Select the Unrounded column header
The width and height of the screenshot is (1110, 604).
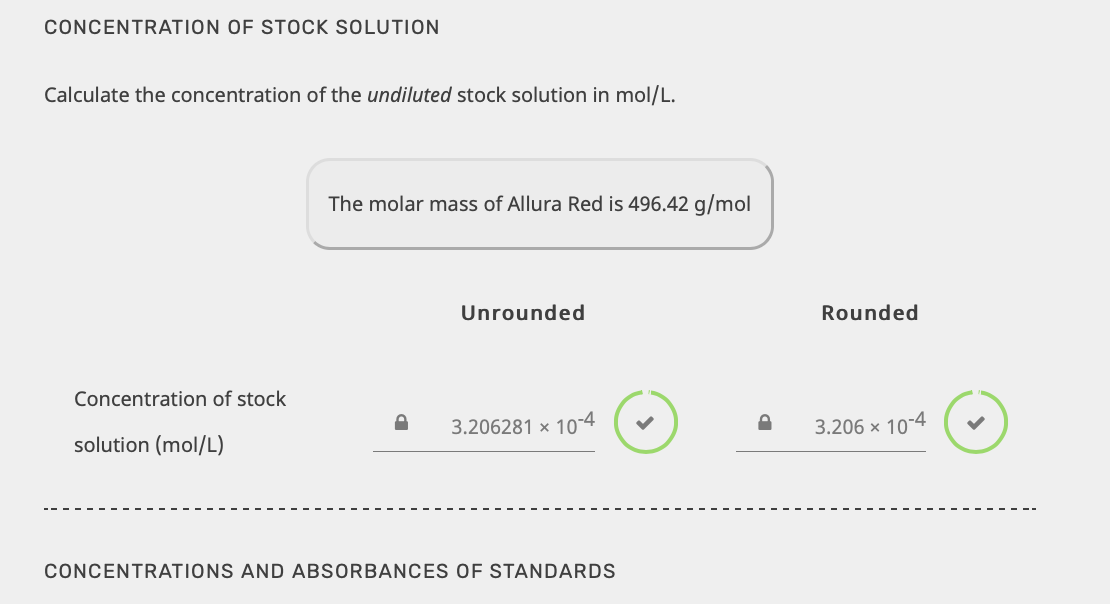[x=522, y=312]
